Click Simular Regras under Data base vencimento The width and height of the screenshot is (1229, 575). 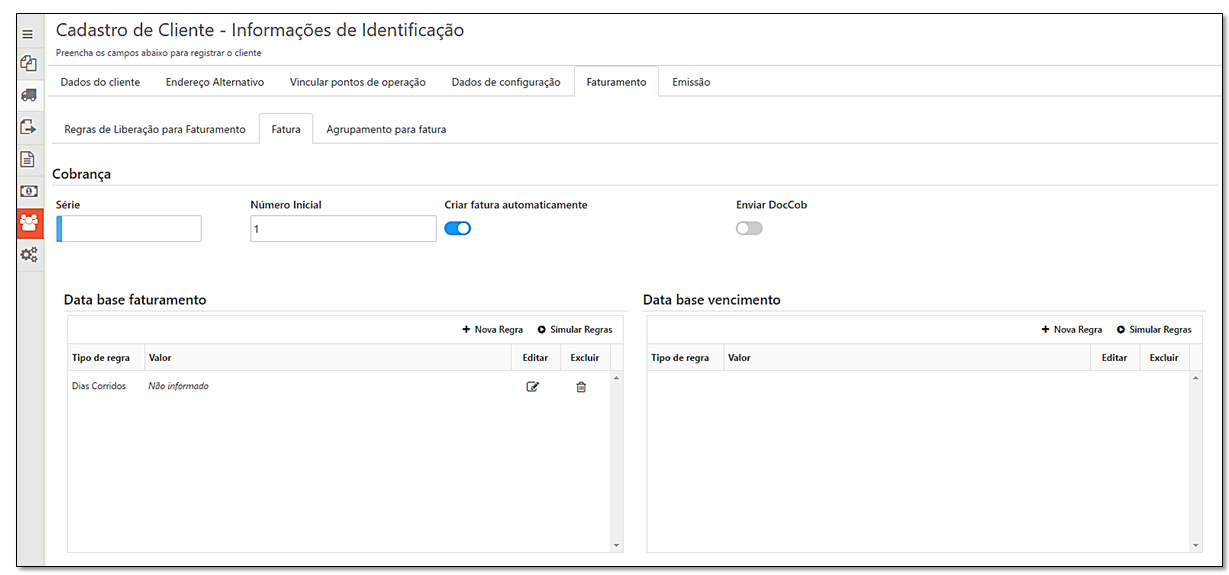click(x=1154, y=329)
